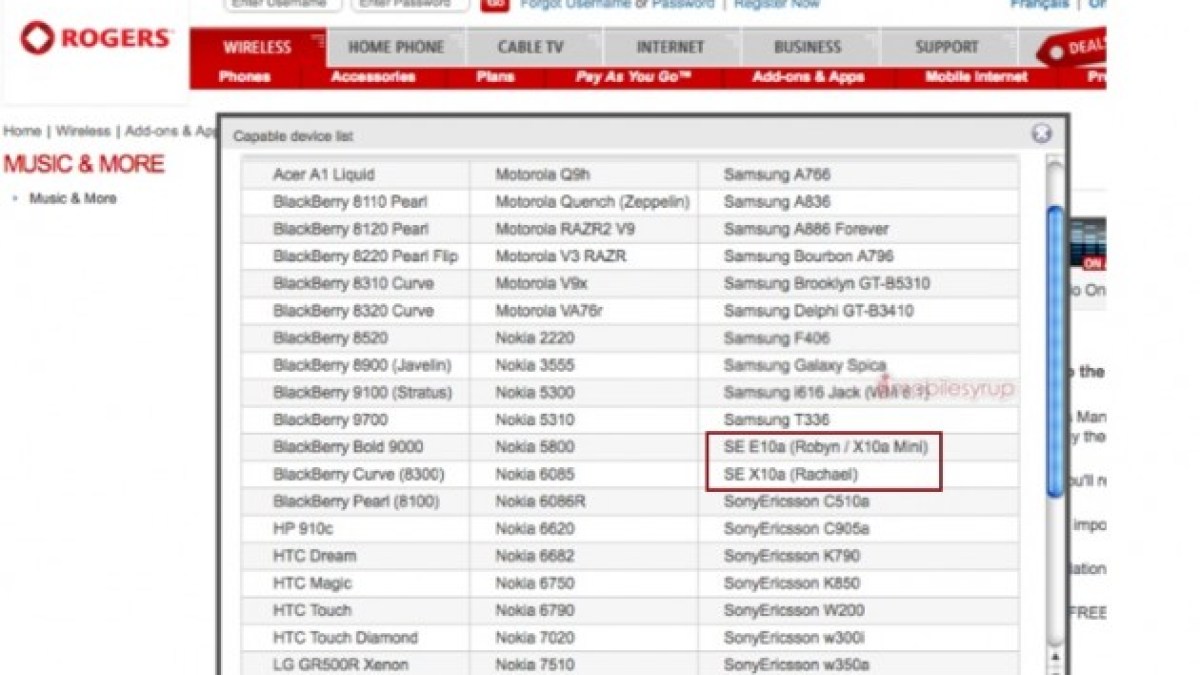
Task: Click the device list scrollbar thumb
Action: [x=1055, y=350]
